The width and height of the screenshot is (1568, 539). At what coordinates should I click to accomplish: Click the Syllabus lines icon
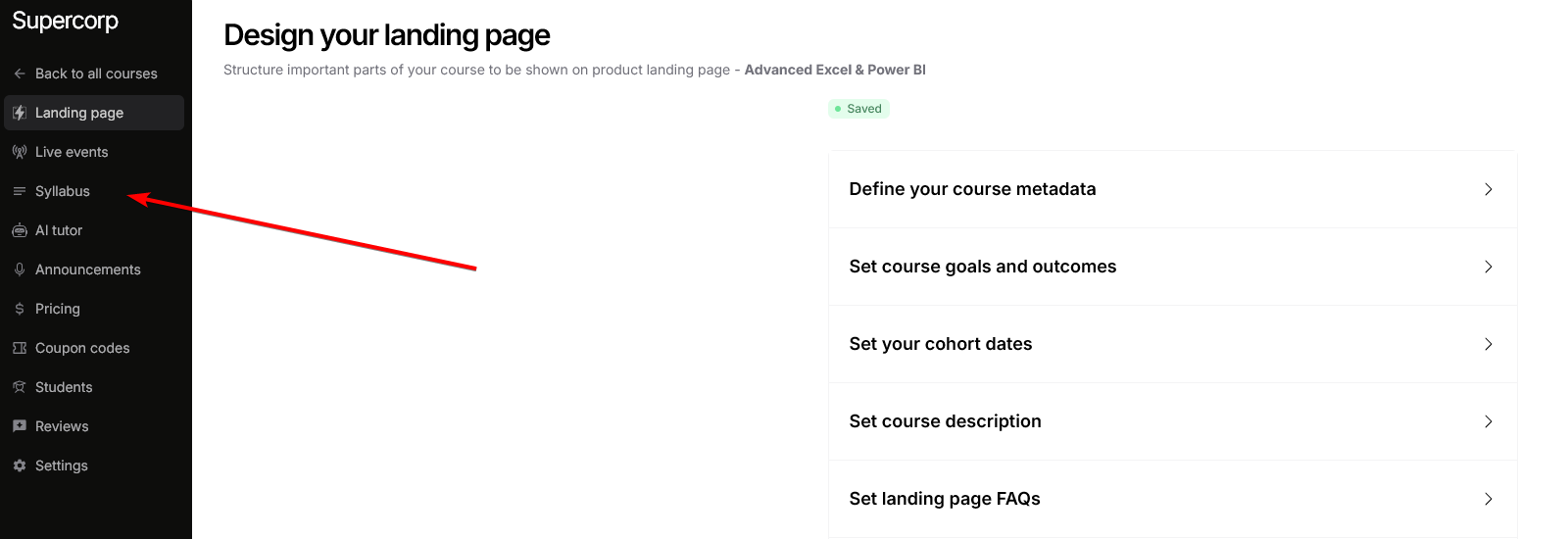pos(20,191)
